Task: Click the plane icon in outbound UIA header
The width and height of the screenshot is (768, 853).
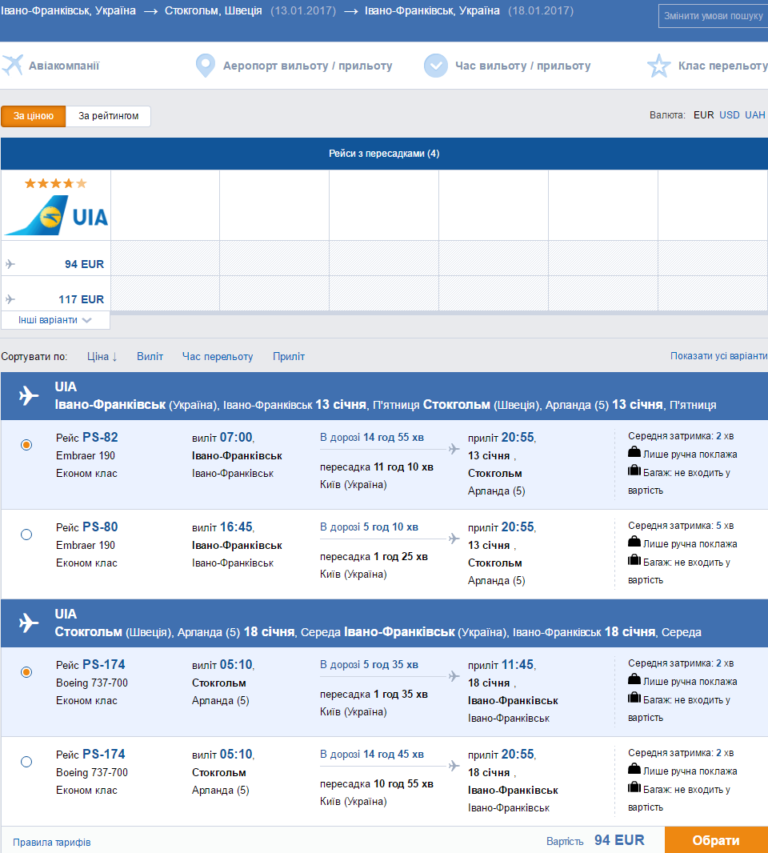Action: pyautogui.click(x=29, y=395)
